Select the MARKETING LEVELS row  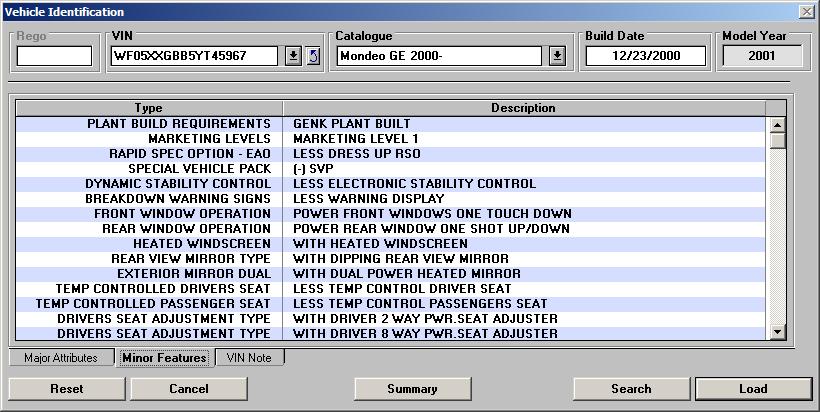coord(390,139)
